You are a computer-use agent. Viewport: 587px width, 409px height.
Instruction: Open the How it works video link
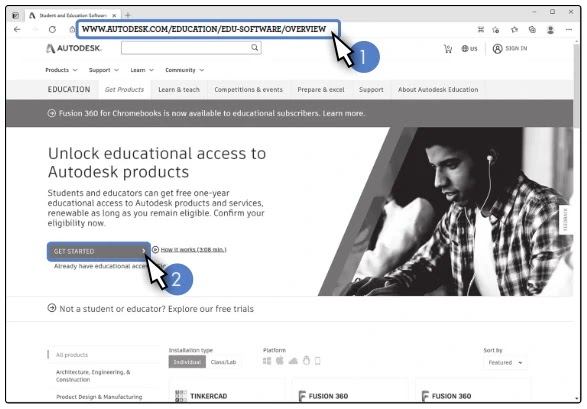point(193,250)
